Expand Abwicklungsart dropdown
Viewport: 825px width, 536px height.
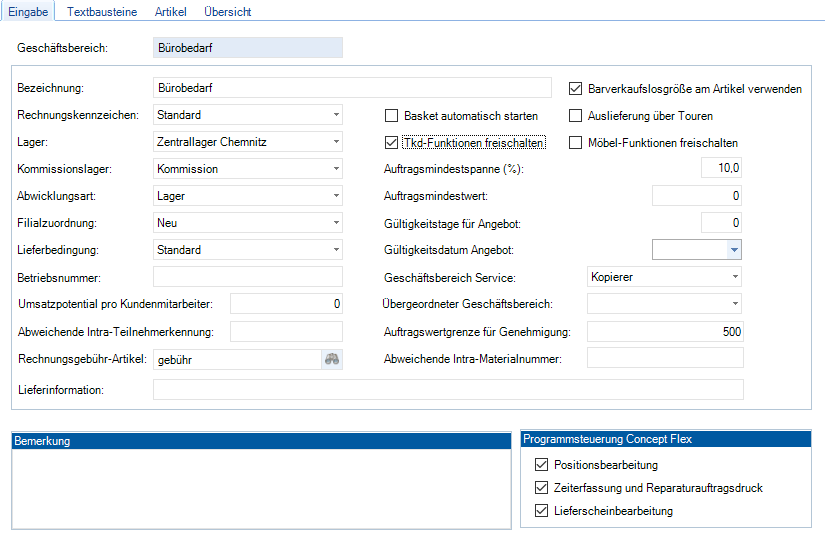(335, 196)
